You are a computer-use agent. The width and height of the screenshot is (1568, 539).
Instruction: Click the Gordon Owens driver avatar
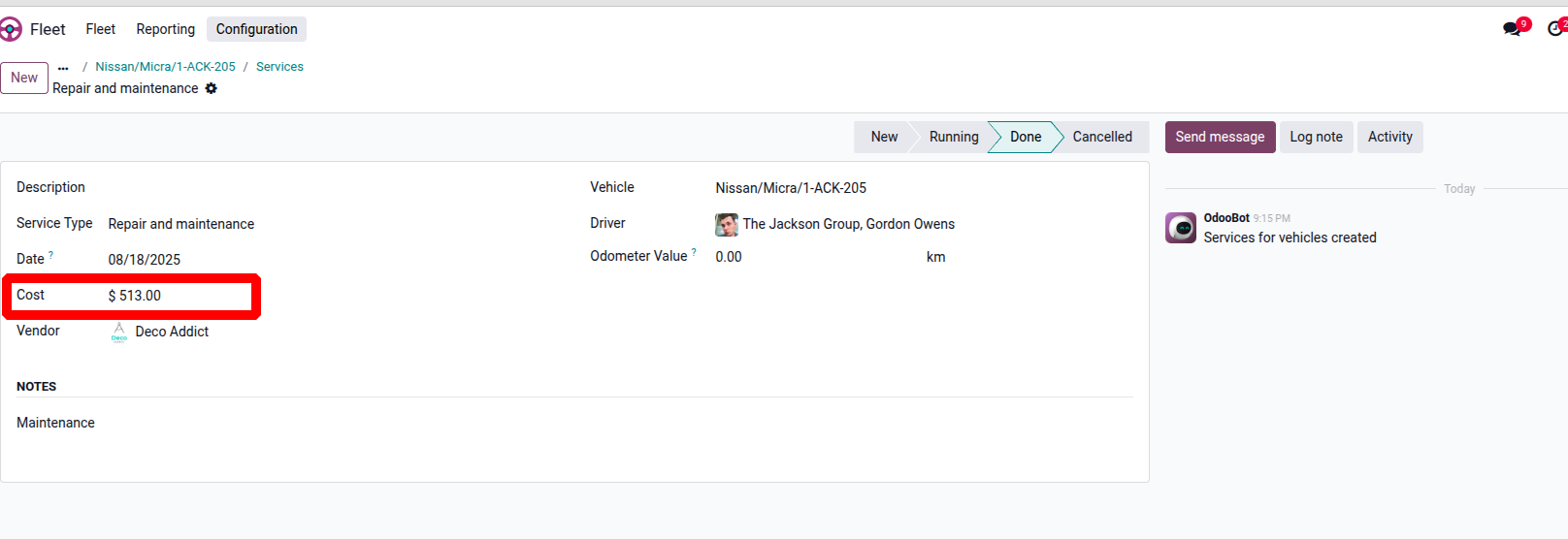click(727, 225)
